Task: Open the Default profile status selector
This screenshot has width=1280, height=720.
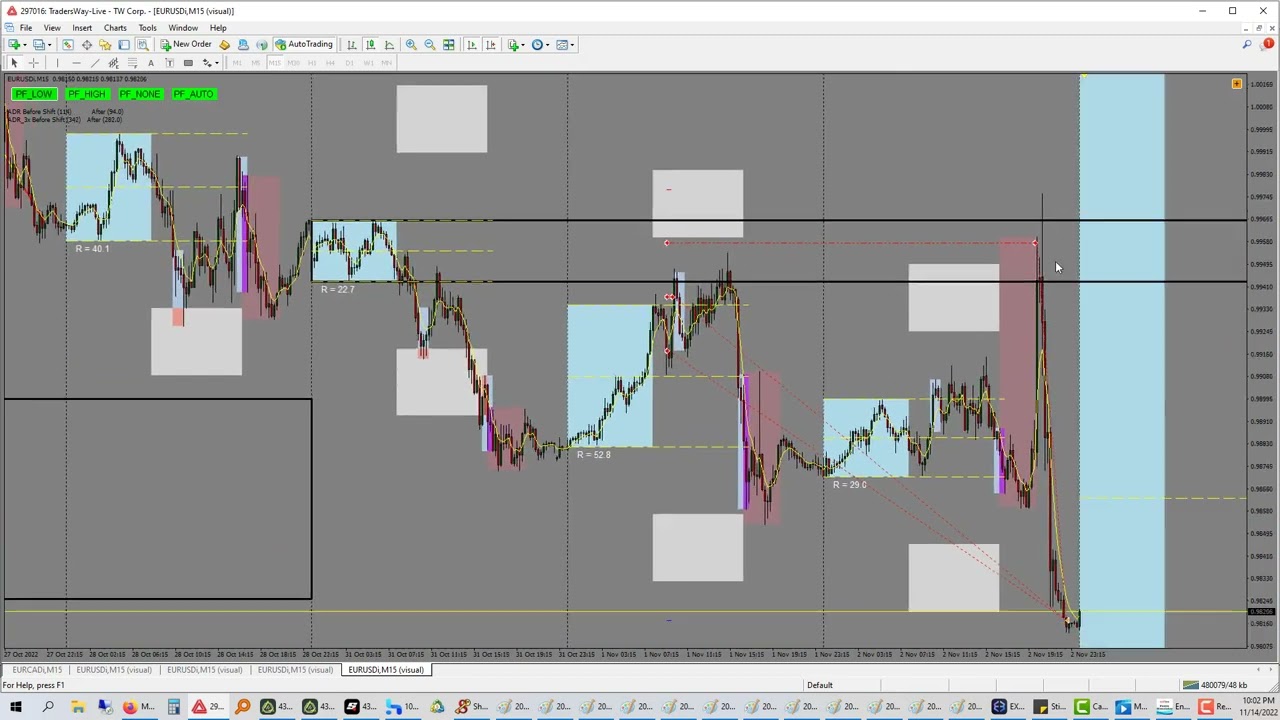Action: pos(819,685)
